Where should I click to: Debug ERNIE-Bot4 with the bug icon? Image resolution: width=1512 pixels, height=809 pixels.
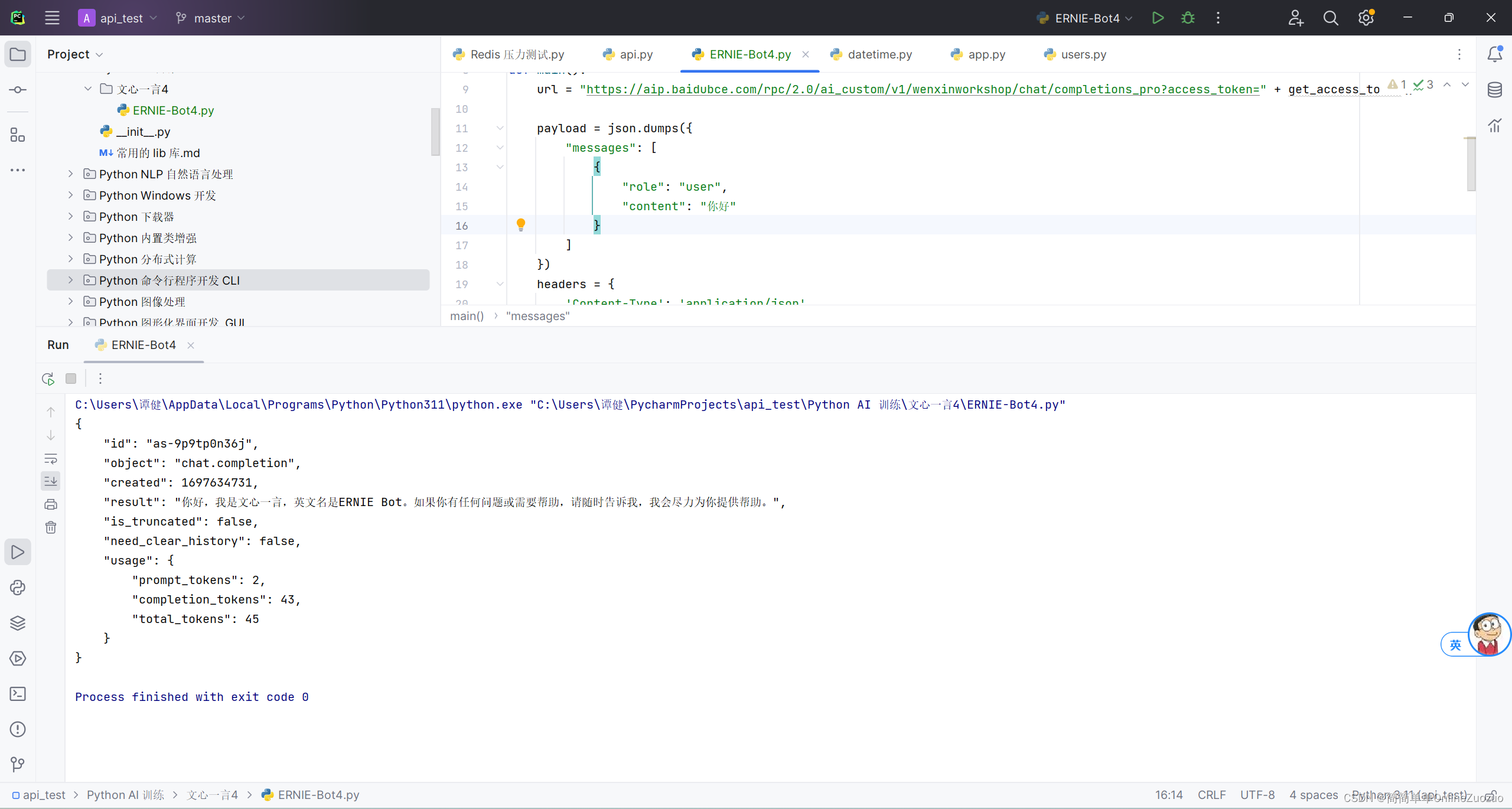point(1188,18)
